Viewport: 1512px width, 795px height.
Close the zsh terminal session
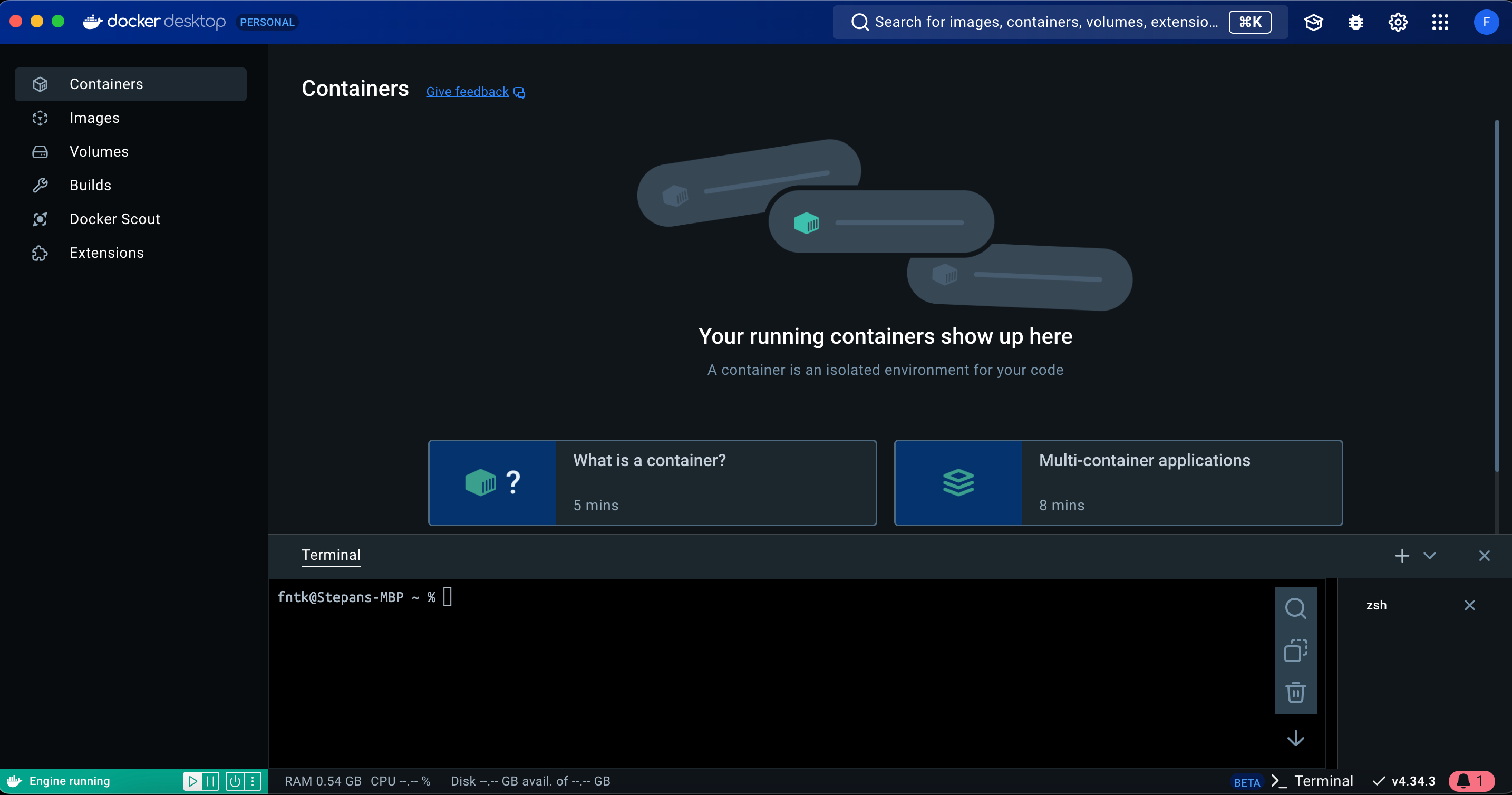point(1470,605)
